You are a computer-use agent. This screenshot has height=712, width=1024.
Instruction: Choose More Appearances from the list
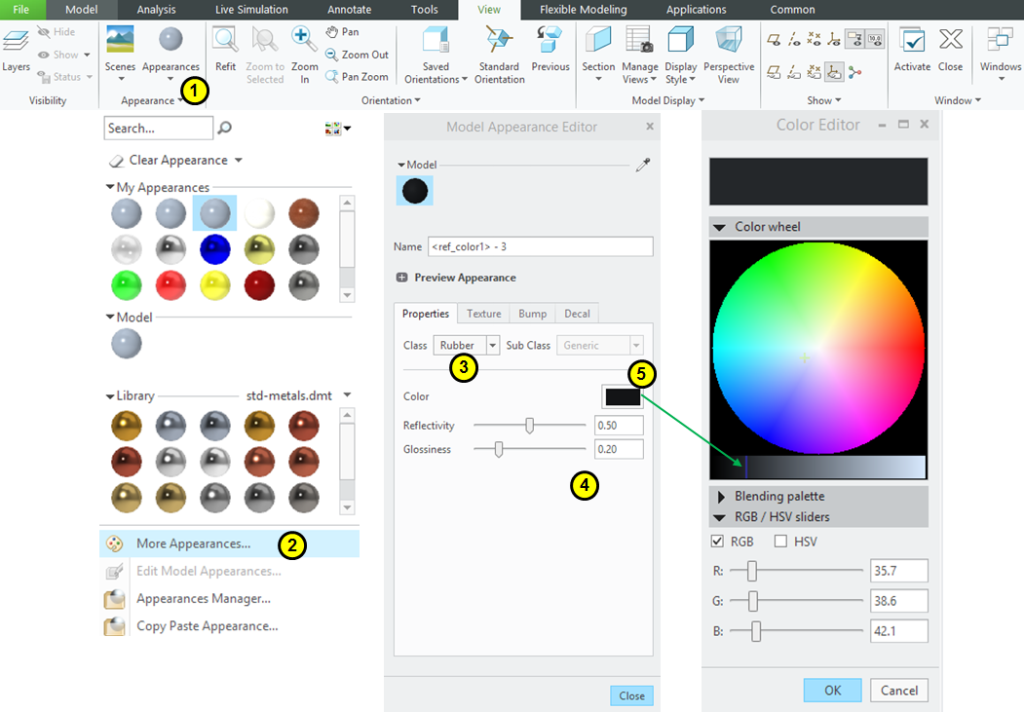(x=193, y=544)
